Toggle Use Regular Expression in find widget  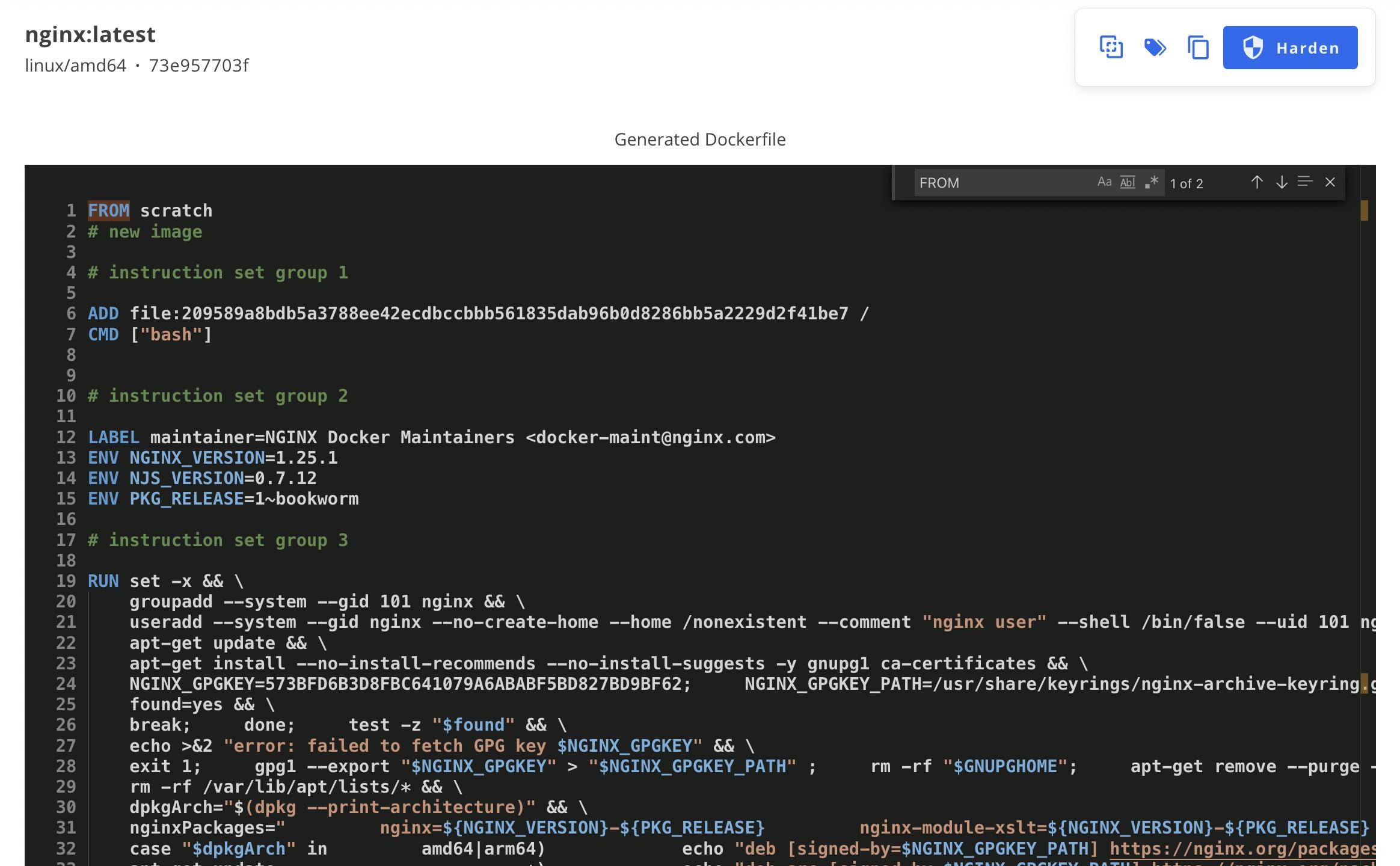pyautogui.click(x=1151, y=182)
